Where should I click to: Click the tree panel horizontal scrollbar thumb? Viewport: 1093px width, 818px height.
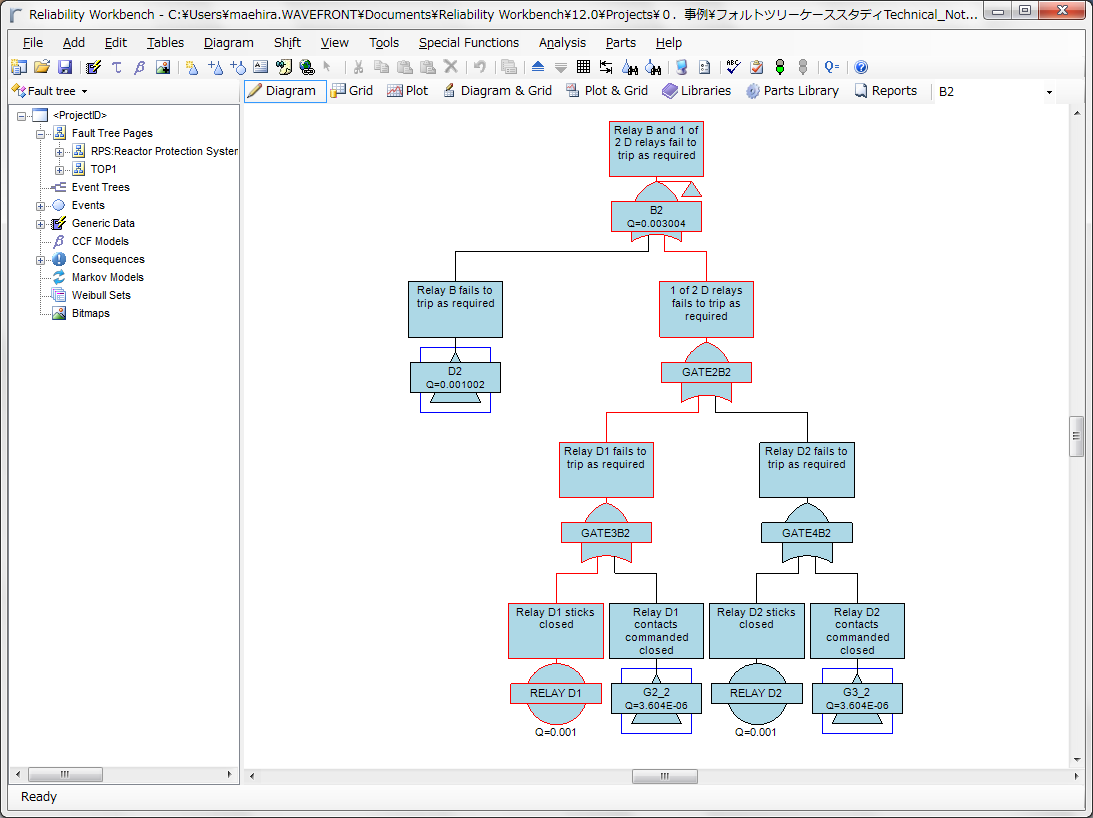[65, 774]
